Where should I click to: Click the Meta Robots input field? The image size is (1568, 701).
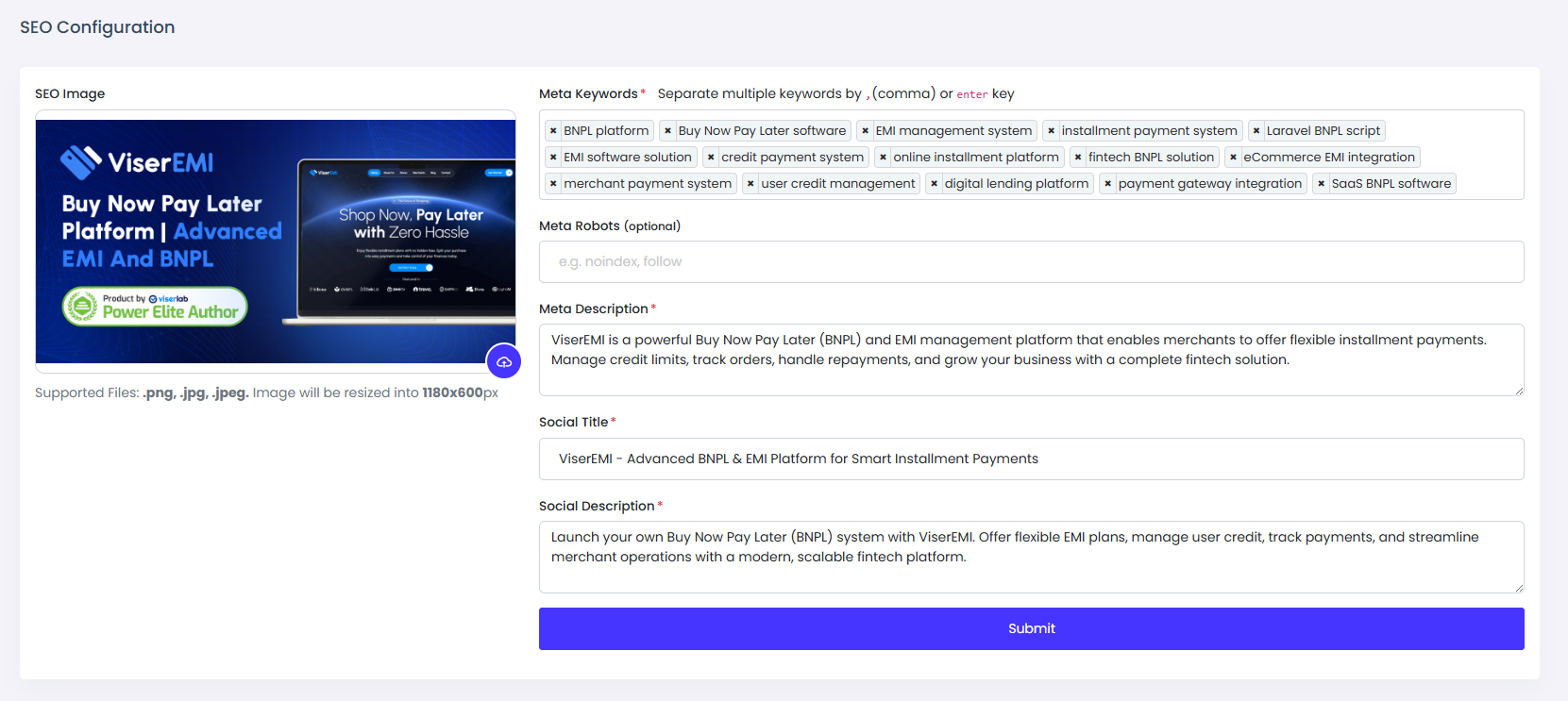[x=1031, y=261]
